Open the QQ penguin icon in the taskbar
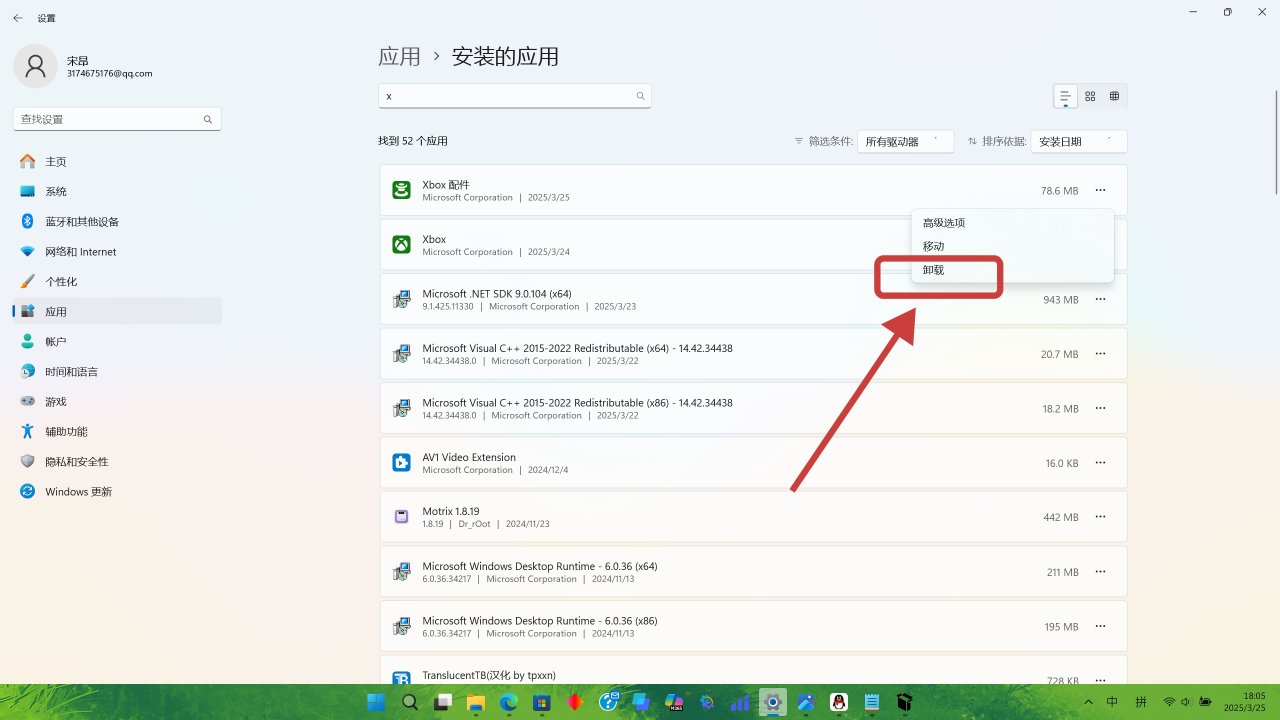1280x720 pixels. point(839,702)
